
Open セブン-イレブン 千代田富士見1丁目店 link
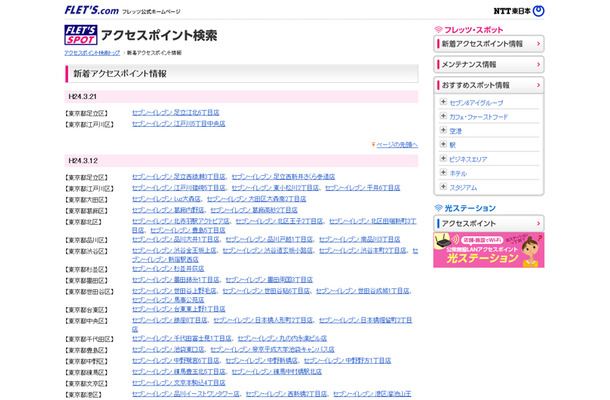[182, 339]
